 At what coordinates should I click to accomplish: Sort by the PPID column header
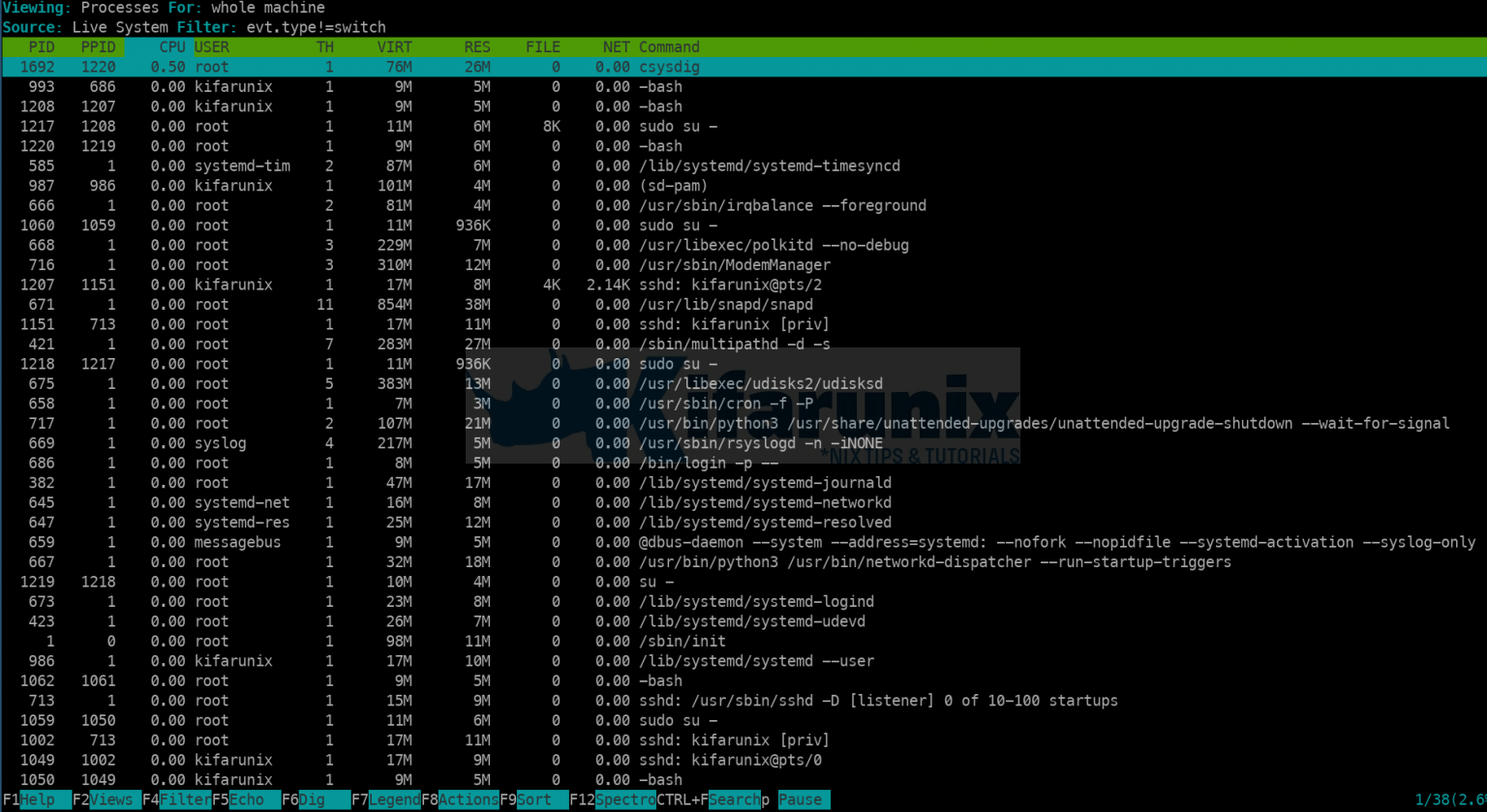click(98, 46)
